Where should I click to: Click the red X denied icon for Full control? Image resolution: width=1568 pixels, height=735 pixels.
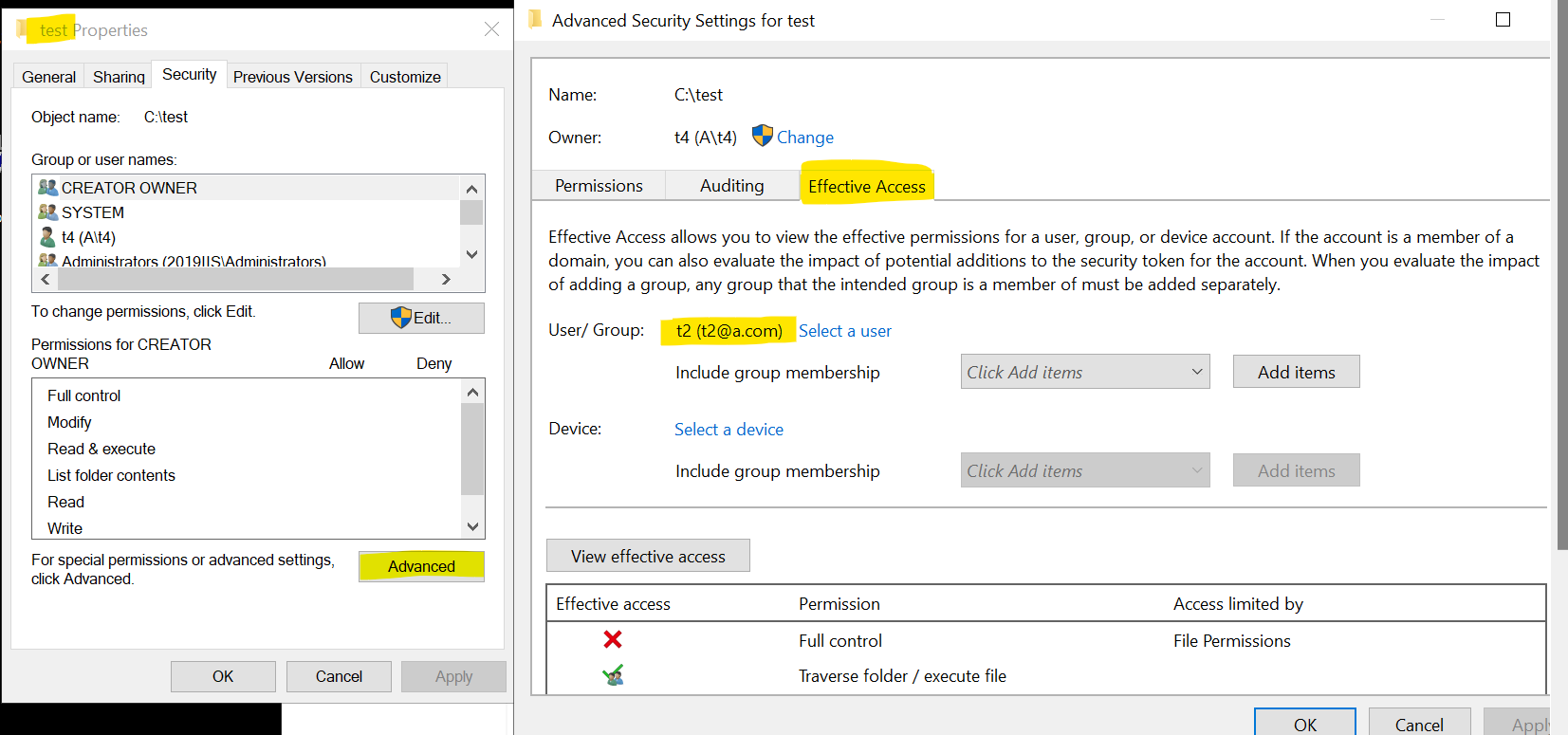pyautogui.click(x=613, y=640)
